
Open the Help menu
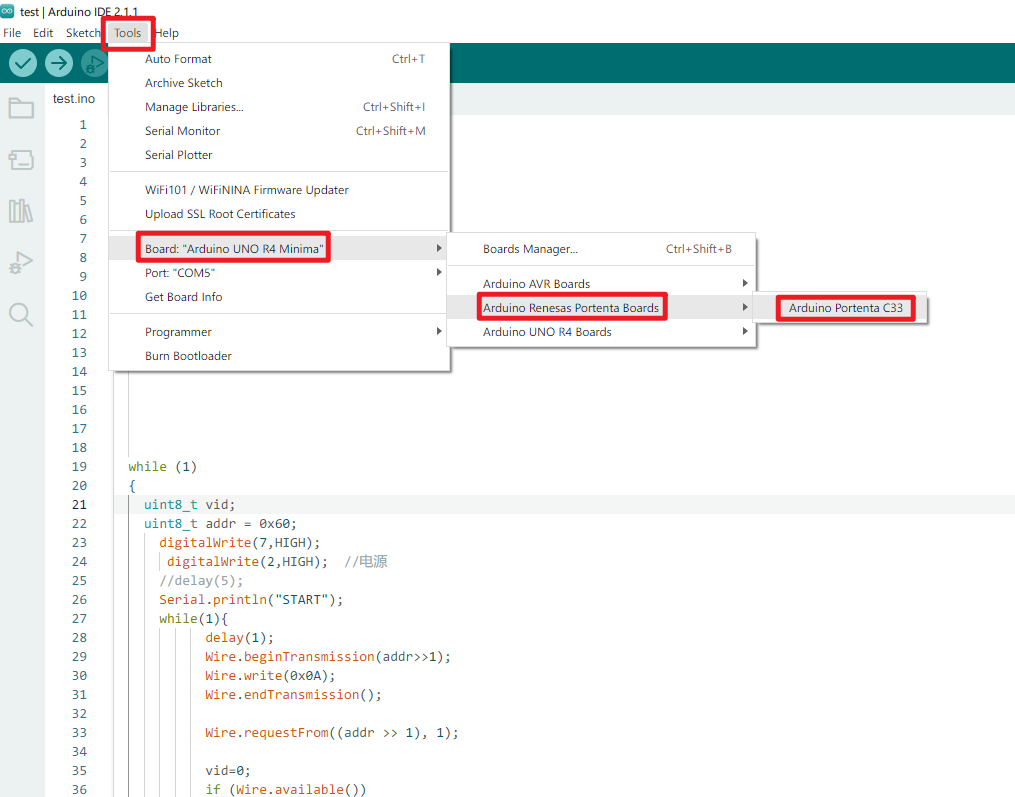[166, 33]
